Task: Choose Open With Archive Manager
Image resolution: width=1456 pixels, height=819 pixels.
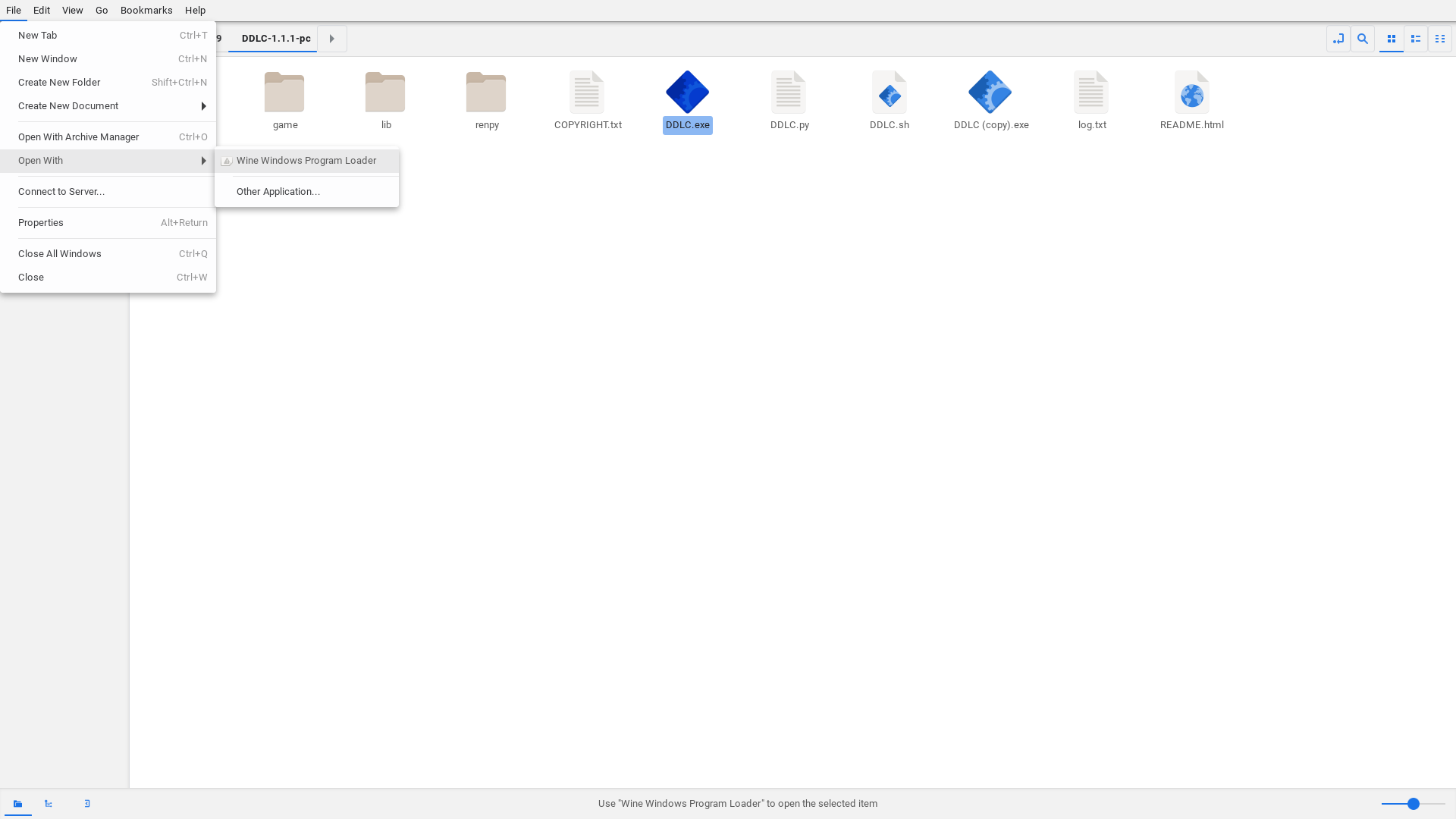Action: point(108,137)
